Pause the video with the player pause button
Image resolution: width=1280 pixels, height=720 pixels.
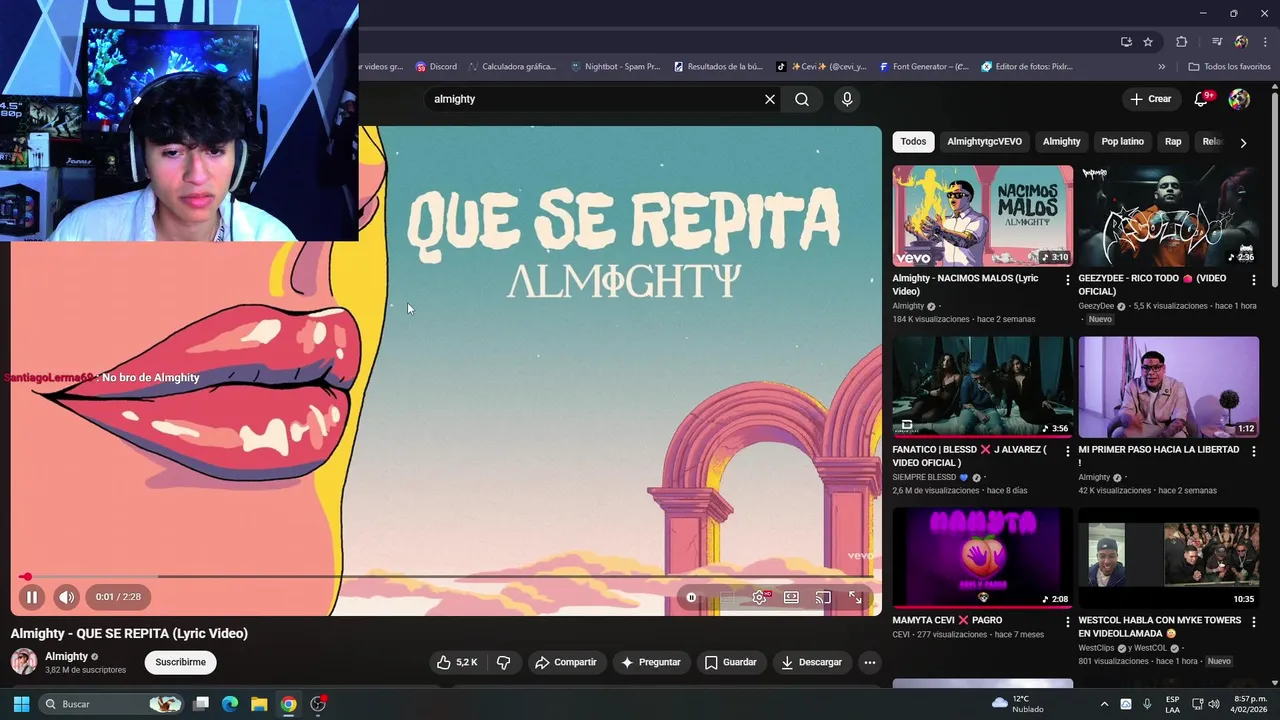click(x=31, y=597)
